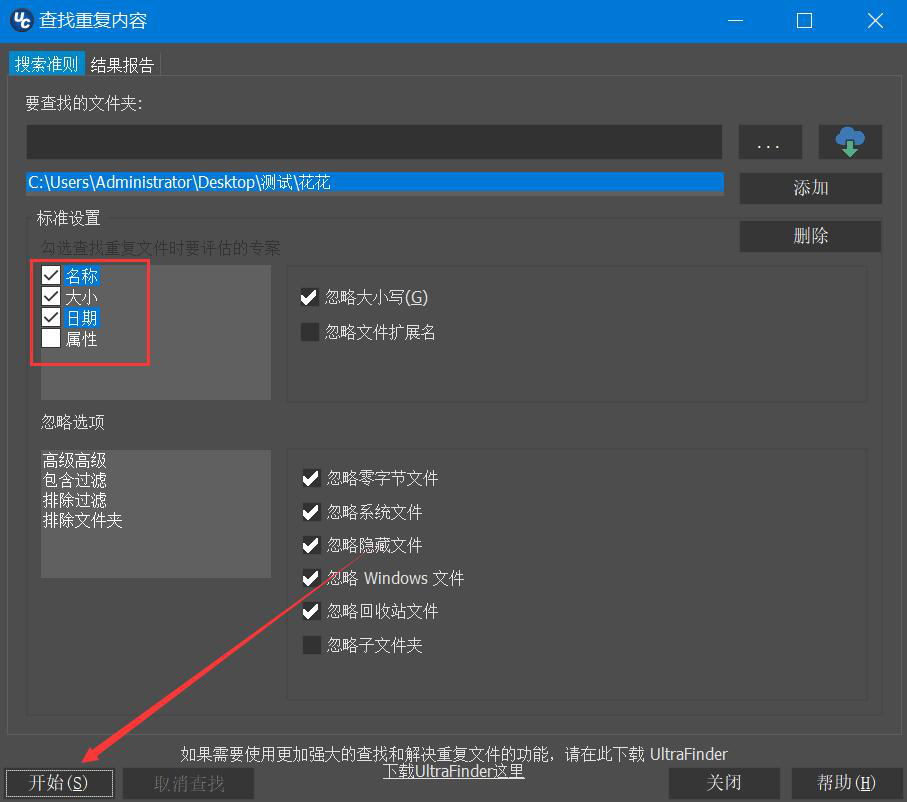
Task: Start search with 开始(S) button
Action: point(59,783)
